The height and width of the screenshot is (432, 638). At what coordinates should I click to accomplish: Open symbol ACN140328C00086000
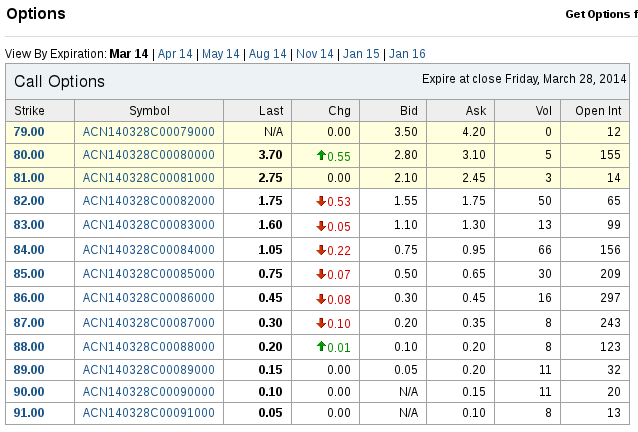(x=149, y=298)
